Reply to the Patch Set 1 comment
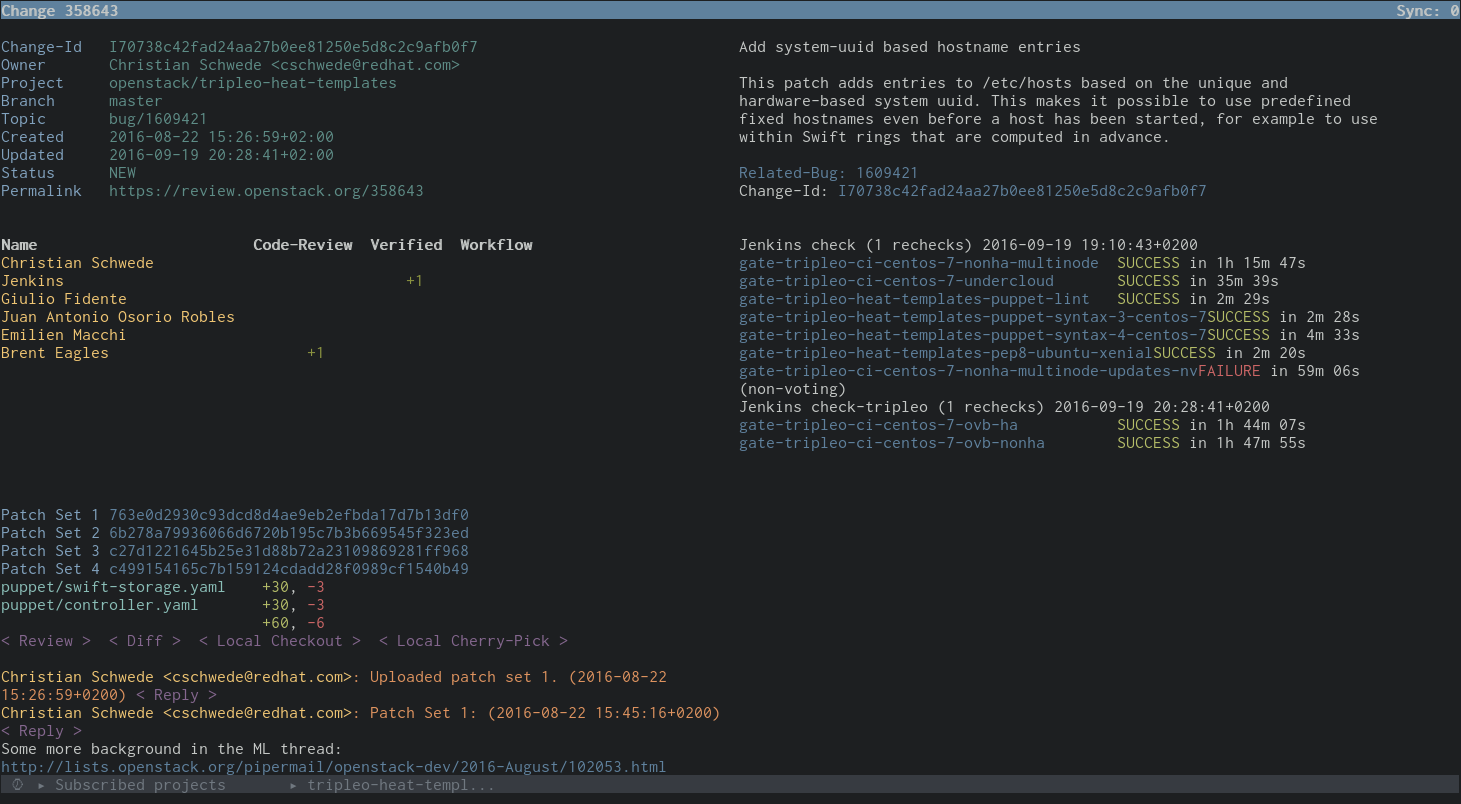Screen dimensions: 1461x804 pos(41,731)
